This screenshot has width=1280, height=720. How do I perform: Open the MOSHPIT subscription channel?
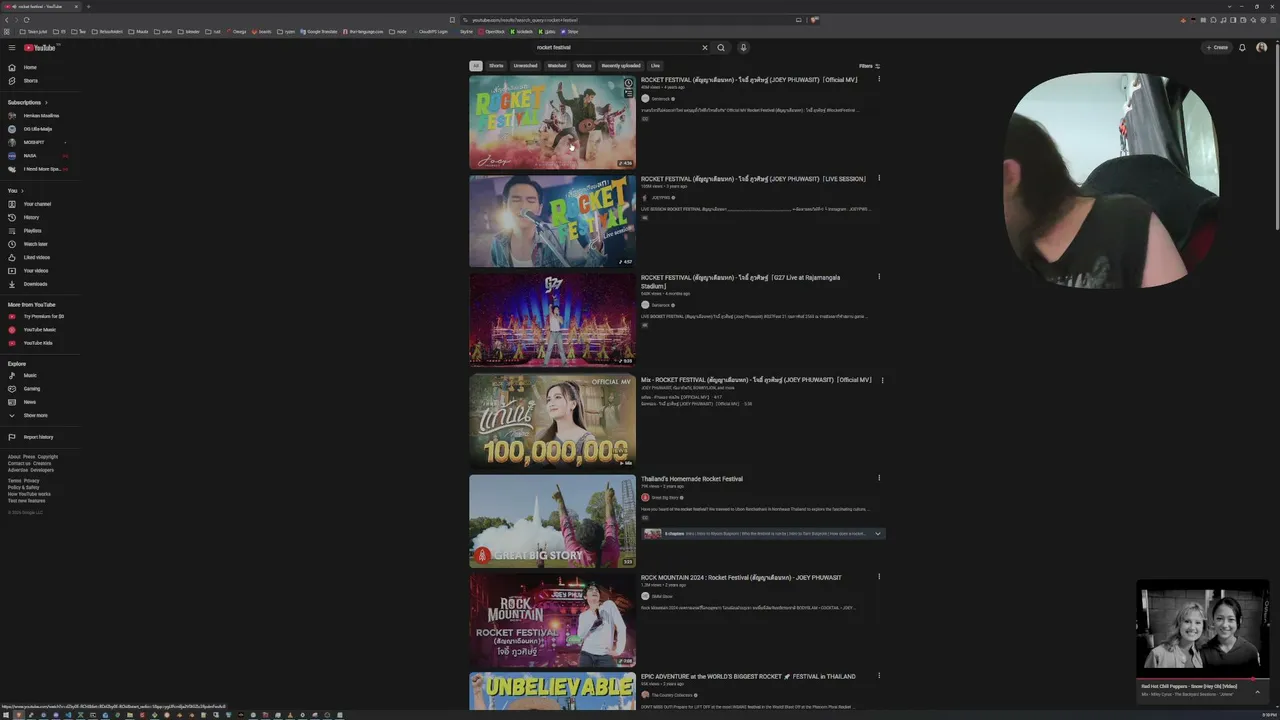click(40, 142)
